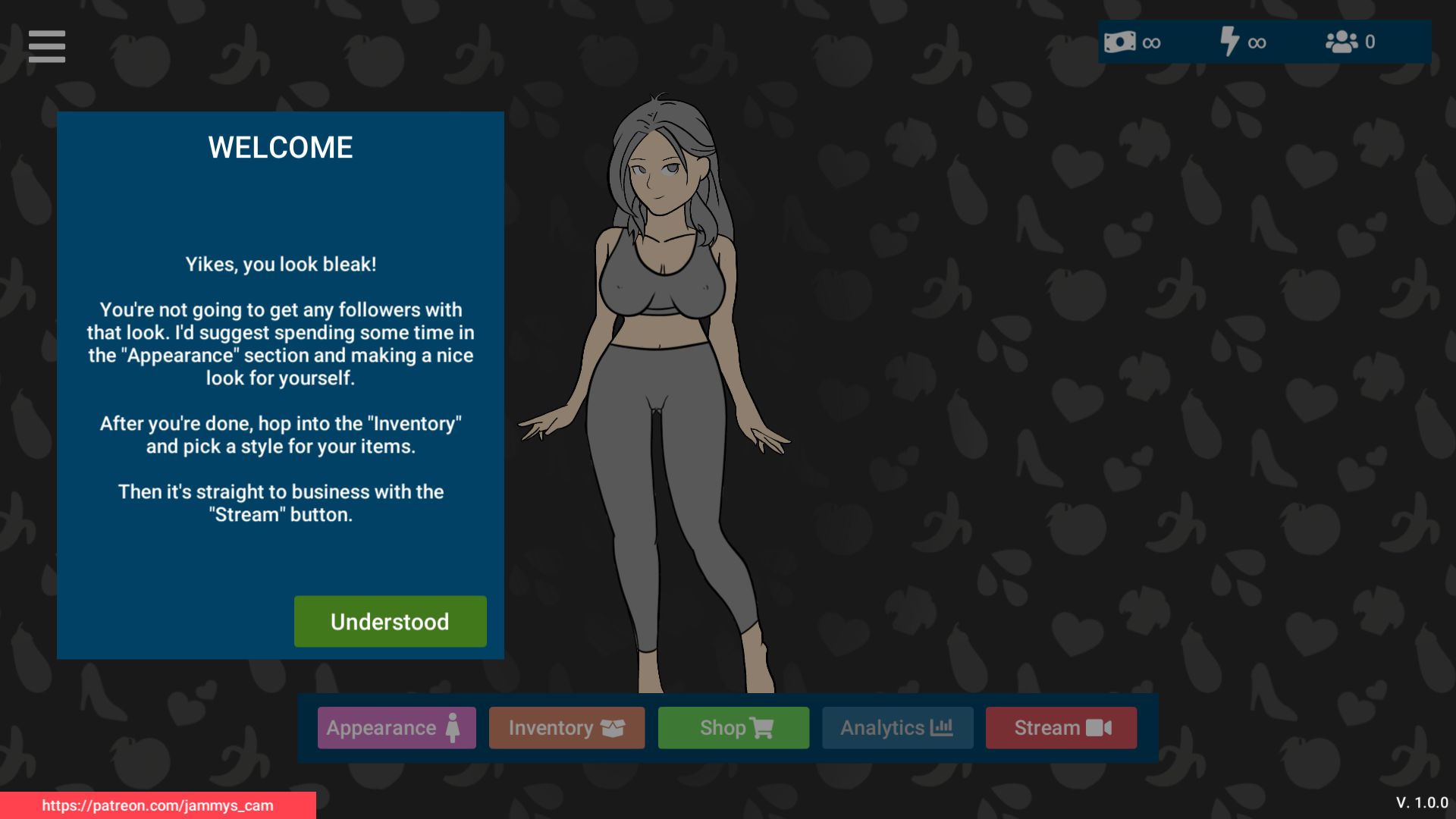Image resolution: width=1456 pixels, height=819 pixels.
Task: Select the female figure icon on Appearance button
Action: 453,727
